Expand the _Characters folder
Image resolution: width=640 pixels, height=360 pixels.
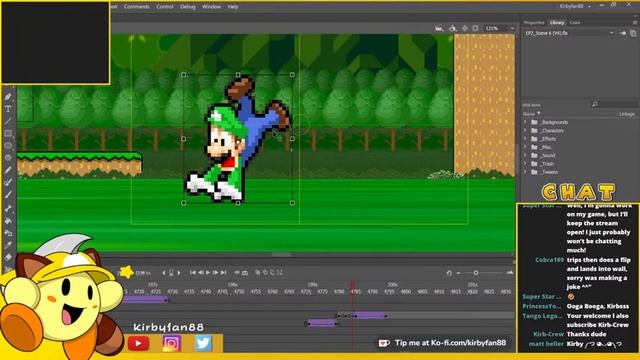526,131
